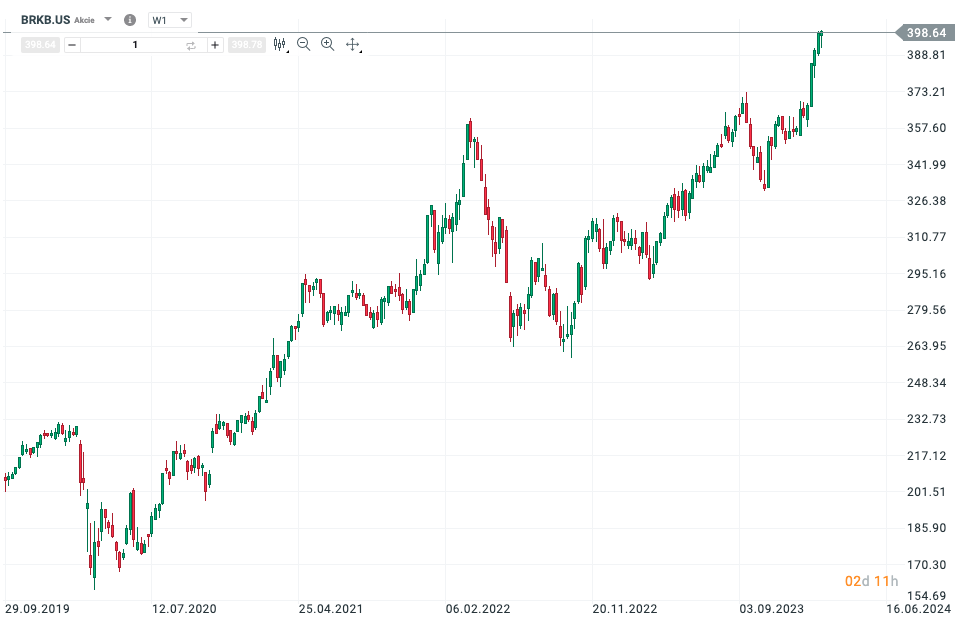Open the W1 timeframe dropdown
This screenshot has height=624, width=964.
tap(170, 20)
